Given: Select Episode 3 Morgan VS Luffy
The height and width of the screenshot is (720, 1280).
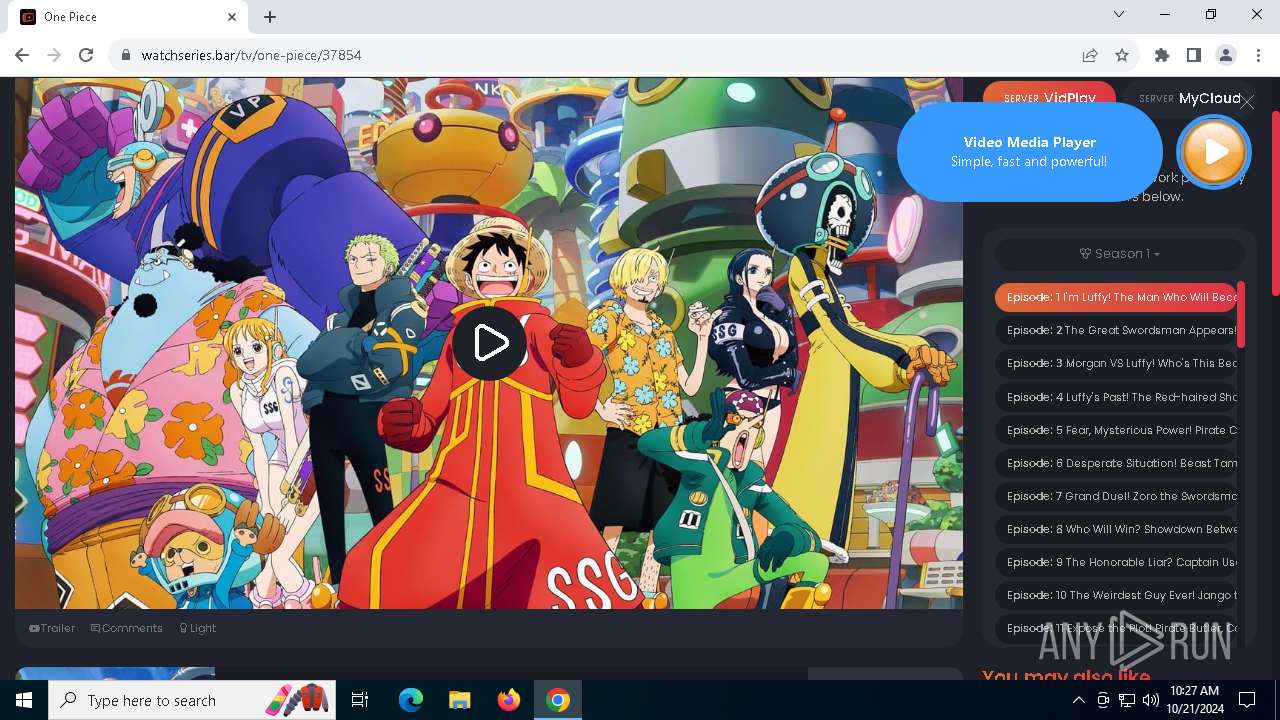Looking at the screenshot, I should pos(1116,363).
